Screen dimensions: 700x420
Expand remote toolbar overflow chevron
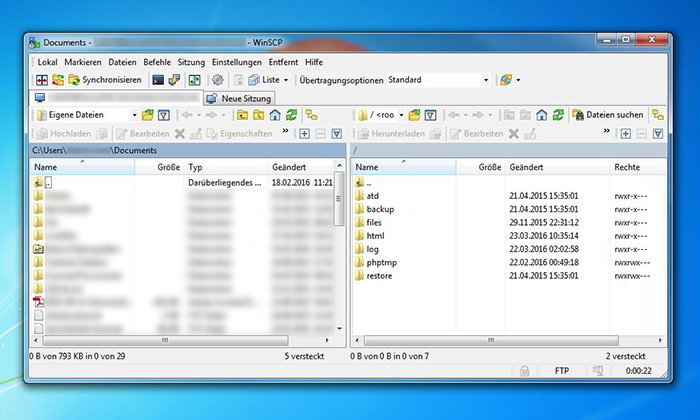[606, 131]
